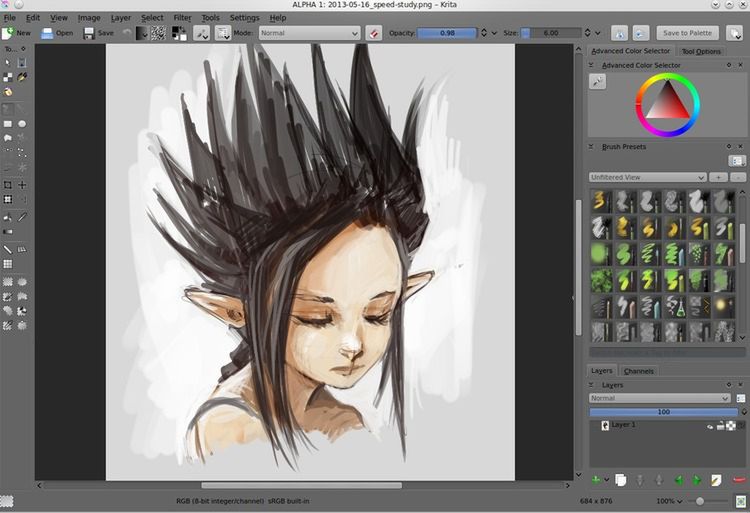Viewport: 750px width, 513px height.
Task: Click the Save to Palette button
Action: [x=686, y=33]
